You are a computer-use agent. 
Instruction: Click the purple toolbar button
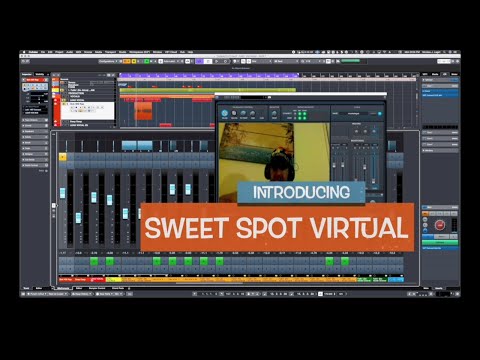199,61
